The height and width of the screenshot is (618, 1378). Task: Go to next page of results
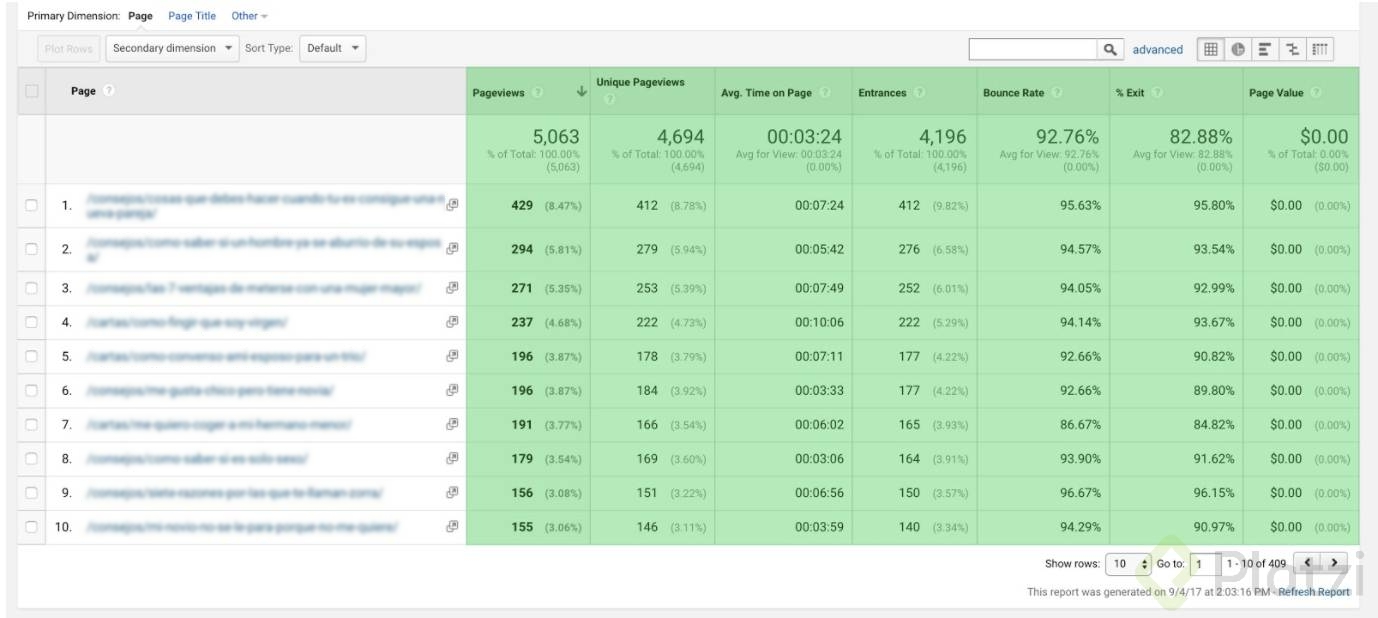click(x=1333, y=563)
